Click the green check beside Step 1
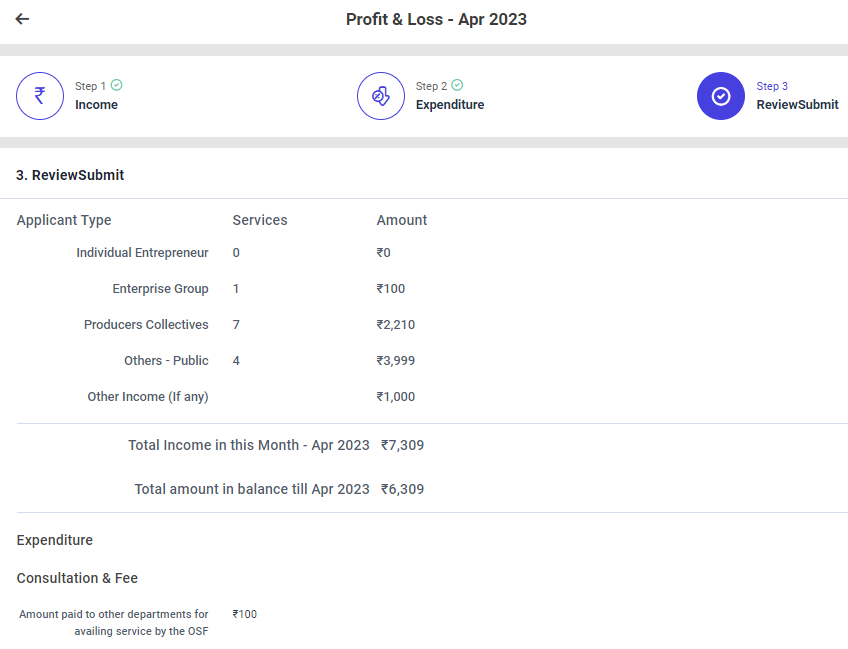 coord(117,86)
